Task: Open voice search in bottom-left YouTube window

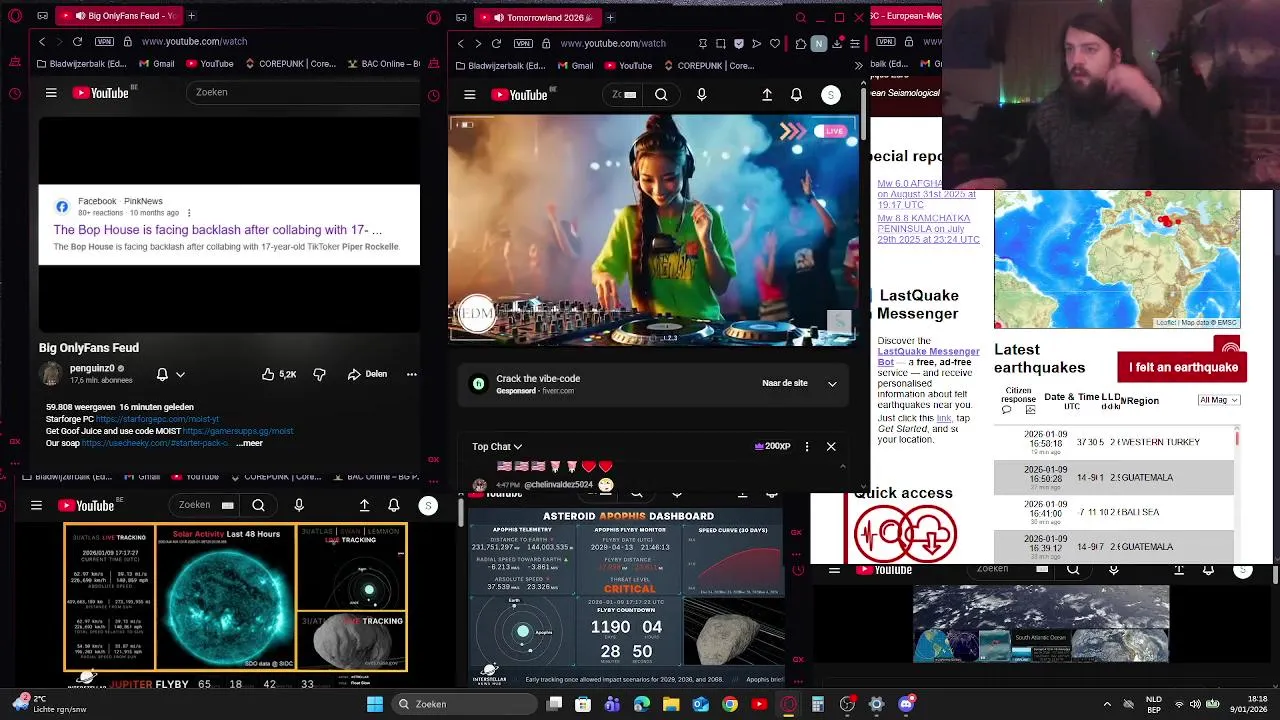Action: 299,506
